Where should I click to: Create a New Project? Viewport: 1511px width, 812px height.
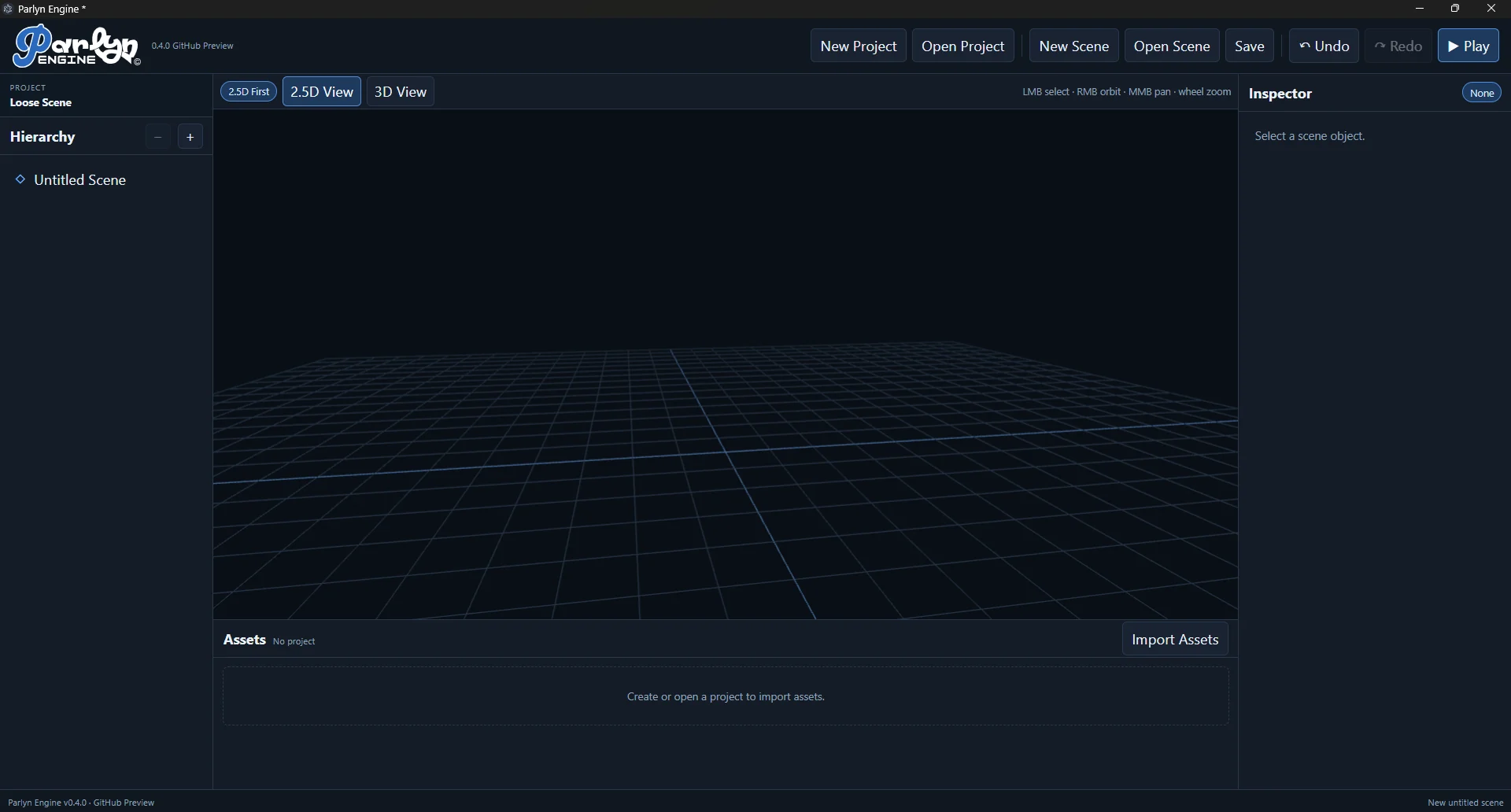click(x=859, y=46)
